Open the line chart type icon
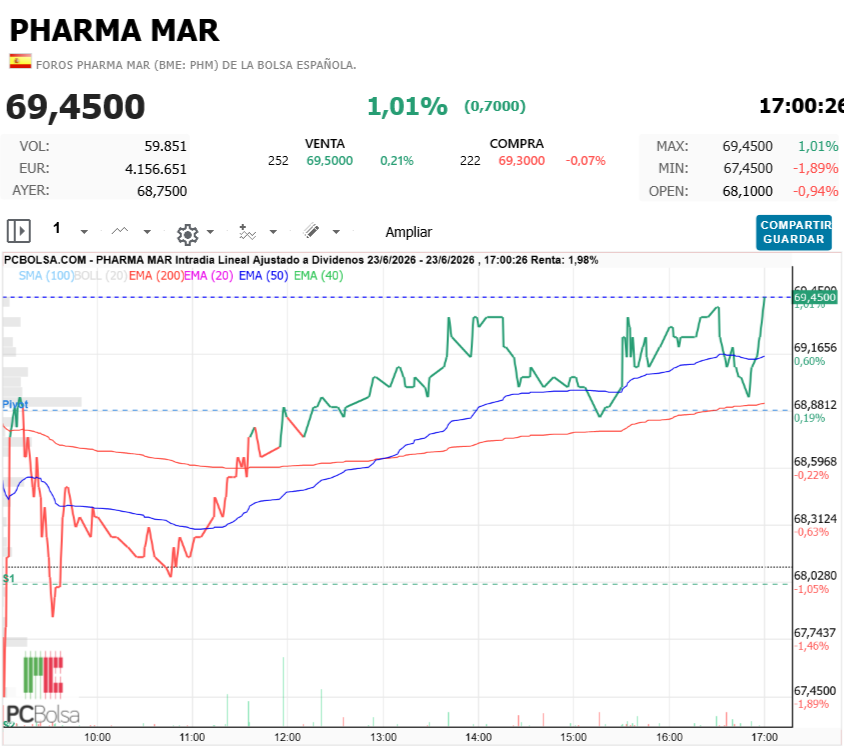Screen dimensions: 844x746 pos(119,231)
